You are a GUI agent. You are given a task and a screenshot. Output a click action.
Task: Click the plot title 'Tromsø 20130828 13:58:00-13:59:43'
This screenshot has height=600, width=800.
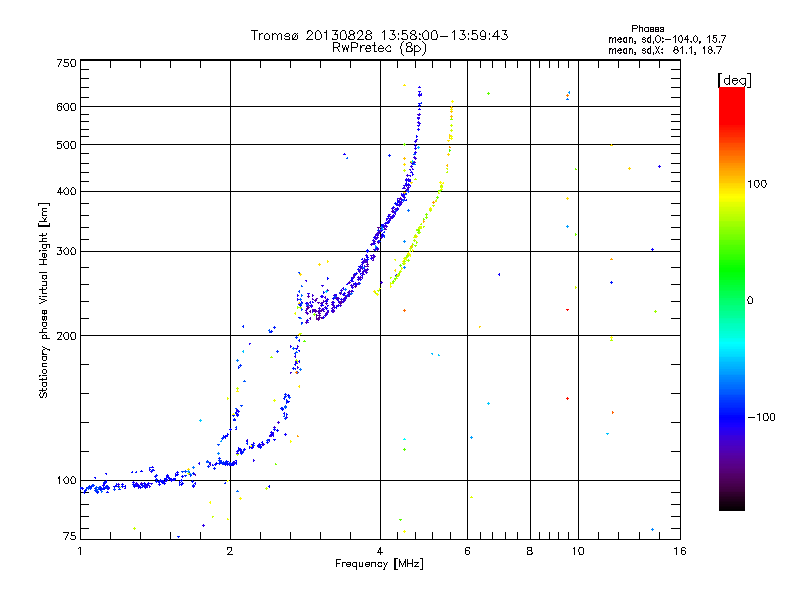click(x=379, y=35)
